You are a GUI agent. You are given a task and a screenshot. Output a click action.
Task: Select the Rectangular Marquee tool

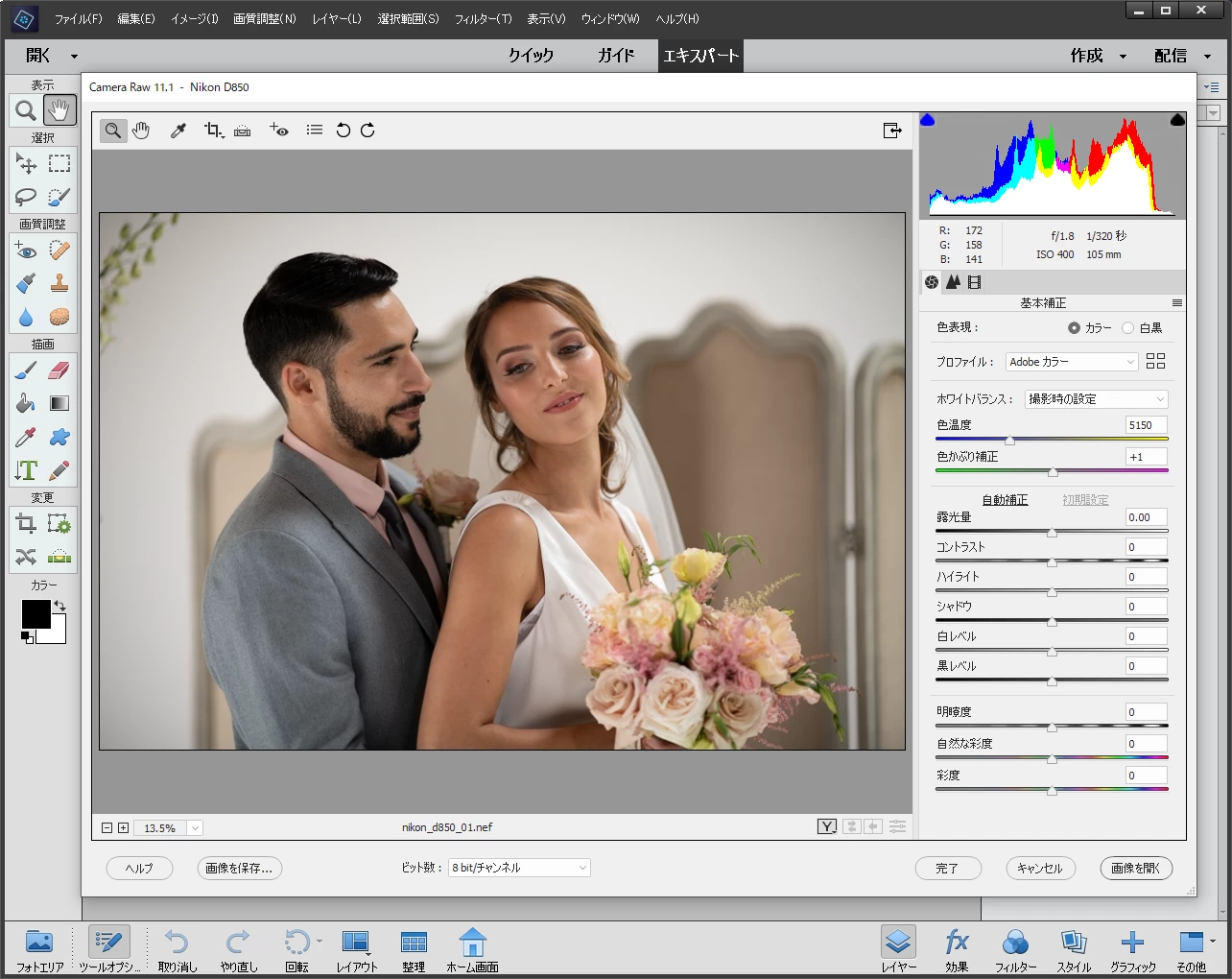coord(59,164)
